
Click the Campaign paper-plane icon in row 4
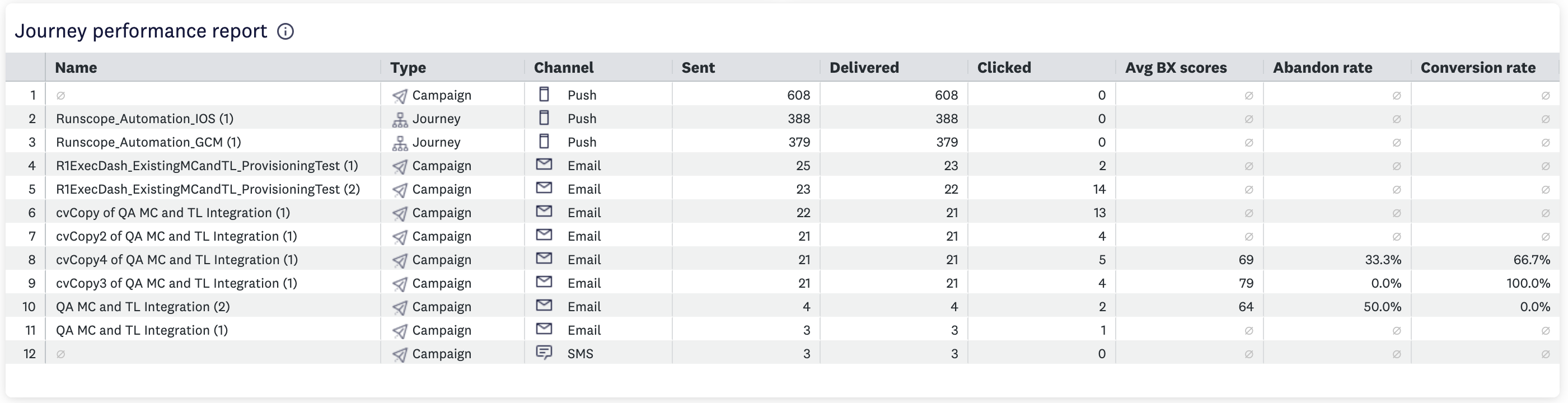coord(400,166)
